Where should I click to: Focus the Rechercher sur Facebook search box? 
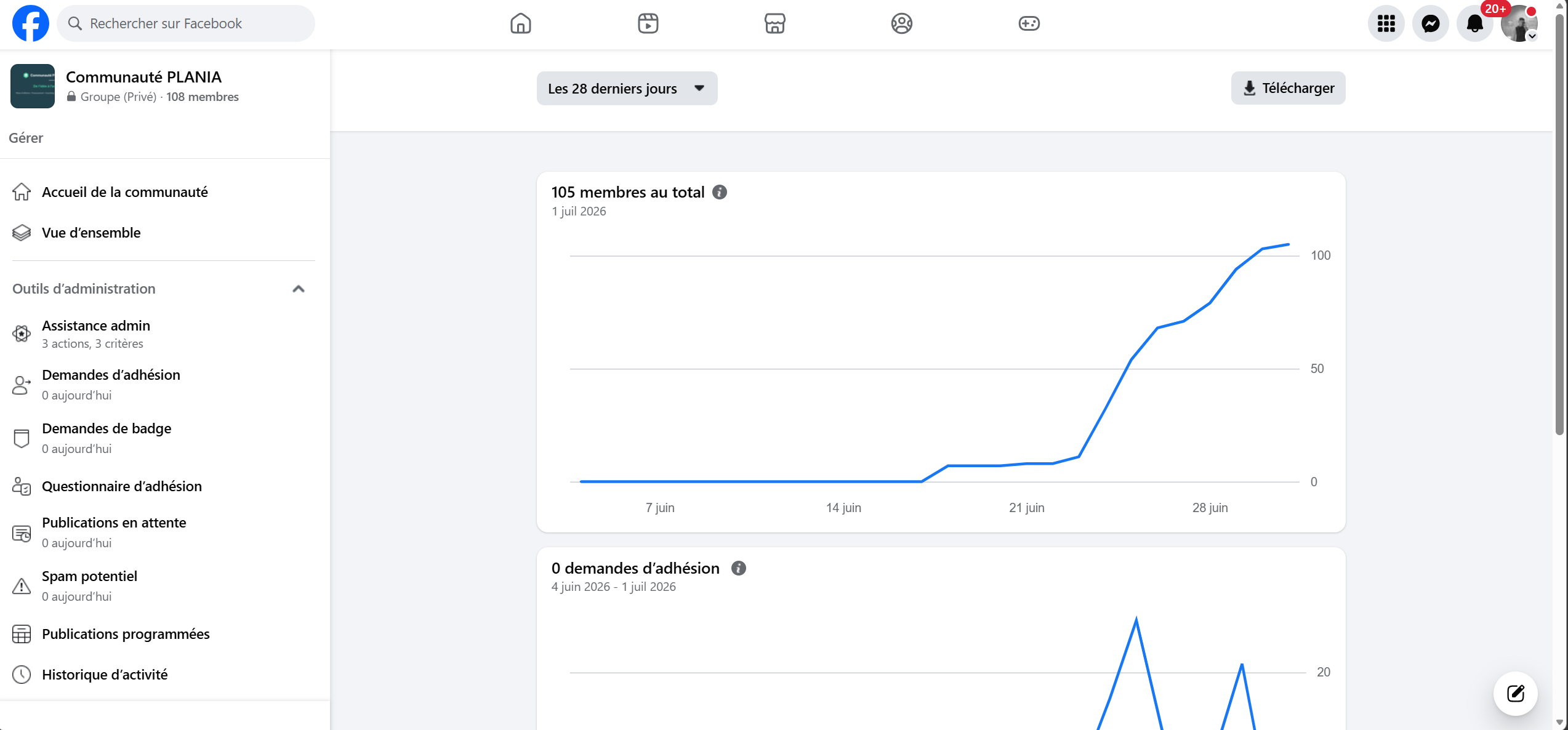(186, 23)
